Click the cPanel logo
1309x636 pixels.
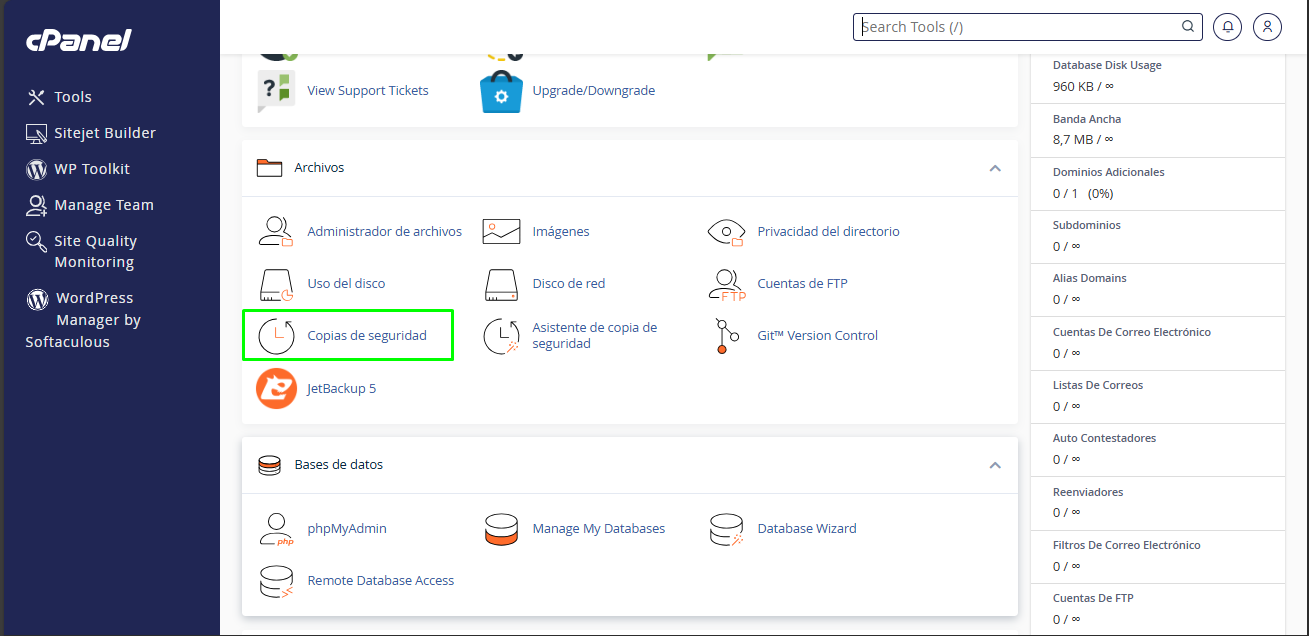coord(77,40)
